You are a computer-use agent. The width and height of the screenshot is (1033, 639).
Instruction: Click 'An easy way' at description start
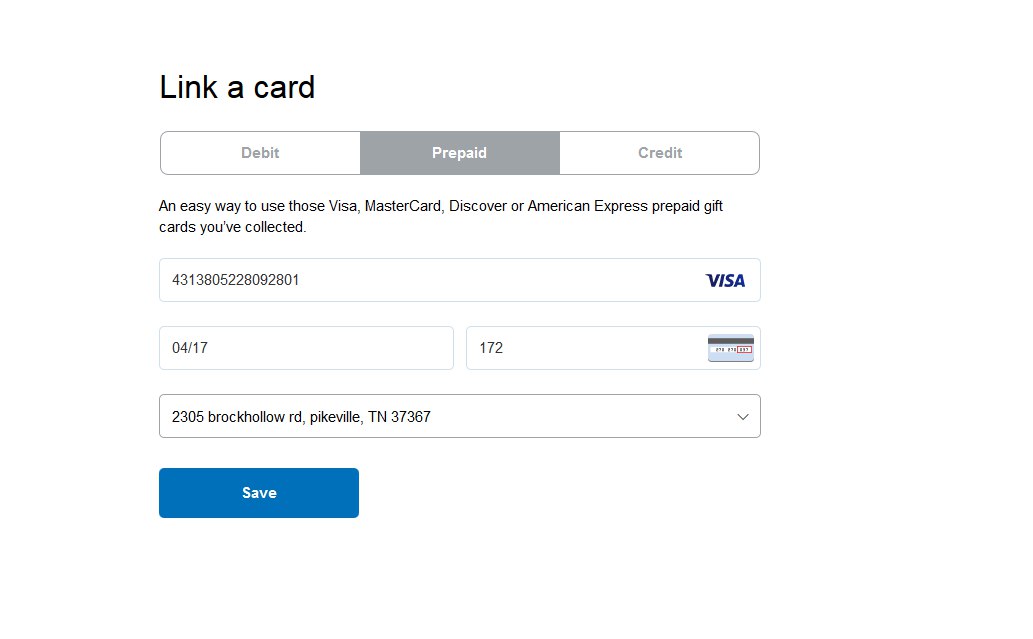coord(200,206)
